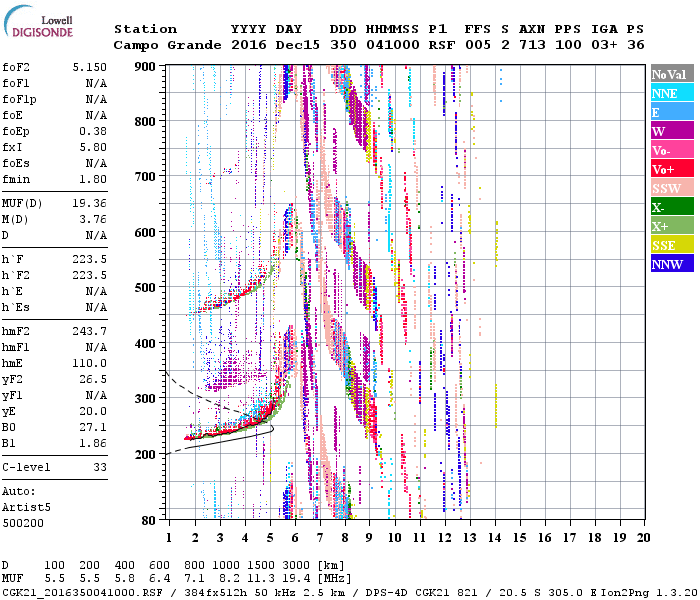Viewport: 700px width, 600px height.
Task: Pick the Vo- pink legend swatch
Action: pyautogui.click(x=672, y=150)
